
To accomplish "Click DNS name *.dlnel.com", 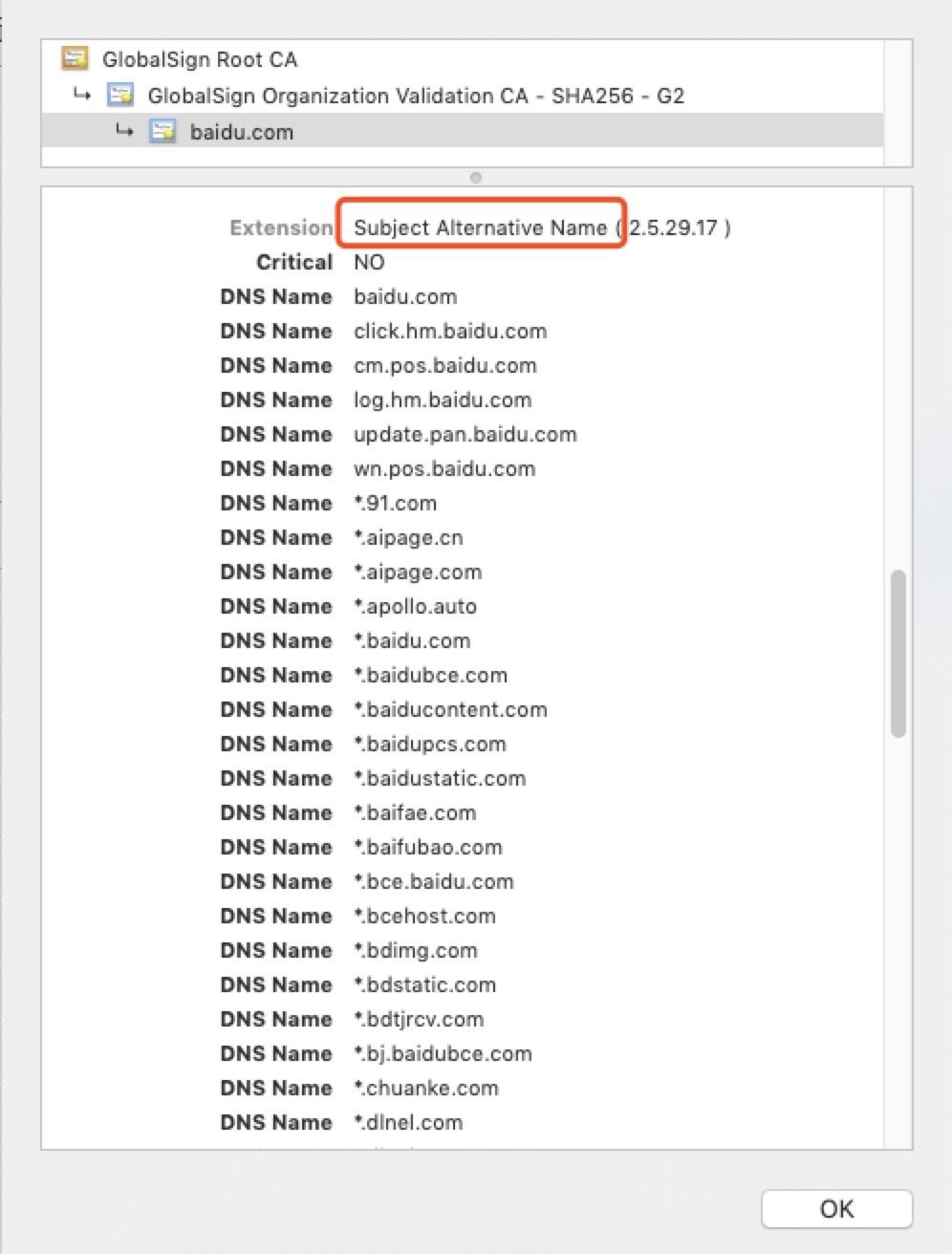I will pyautogui.click(x=408, y=1122).
